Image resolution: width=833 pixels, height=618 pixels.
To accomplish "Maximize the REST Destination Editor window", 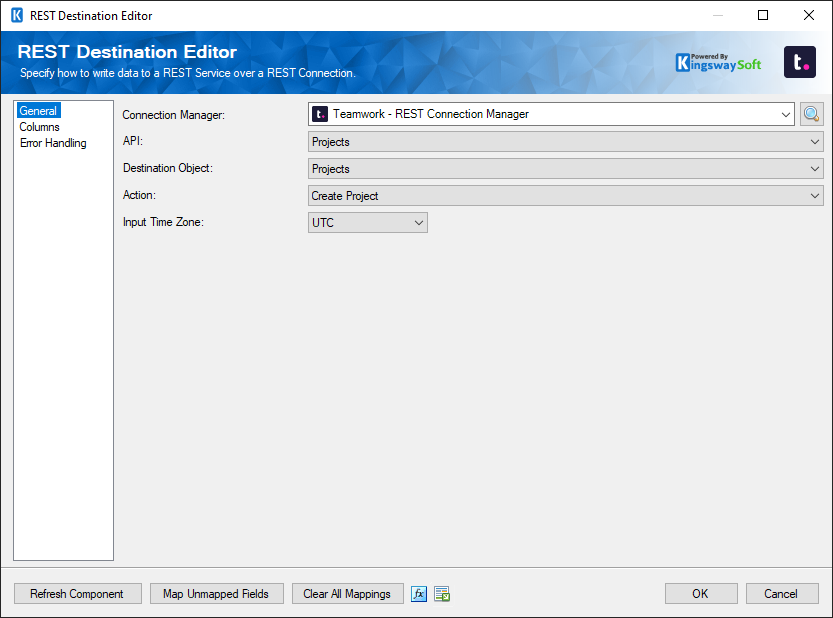I will point(763,15).
